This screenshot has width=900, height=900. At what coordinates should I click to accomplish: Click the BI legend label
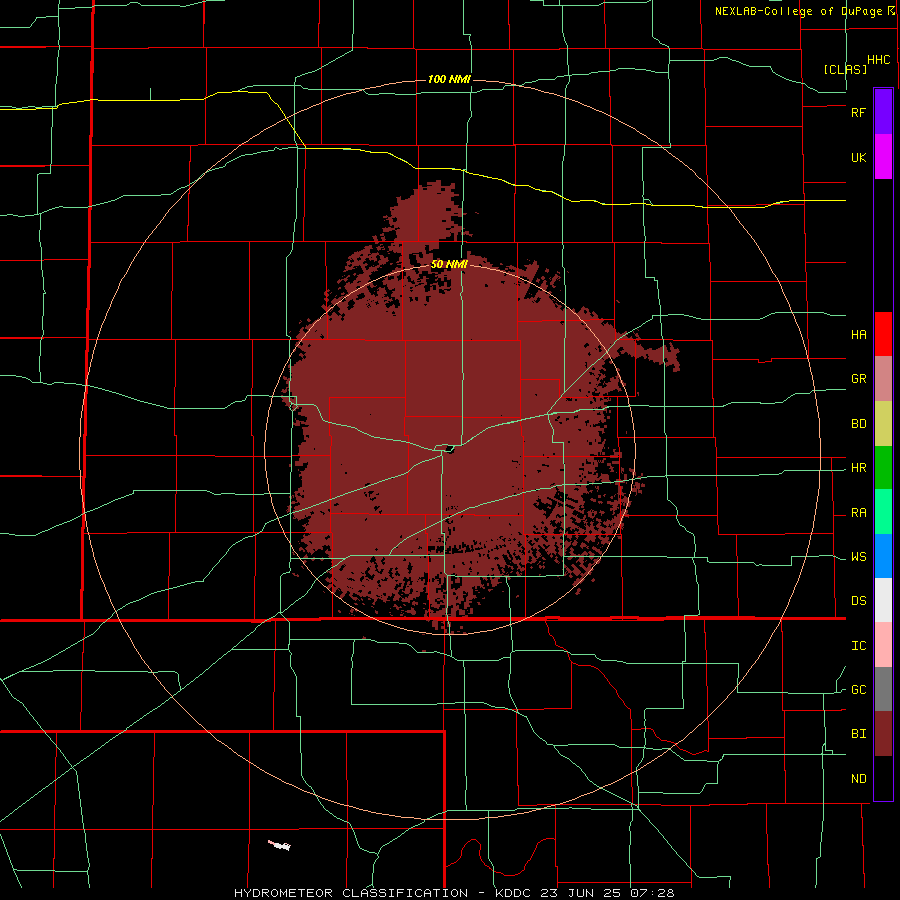click(858, 734)
